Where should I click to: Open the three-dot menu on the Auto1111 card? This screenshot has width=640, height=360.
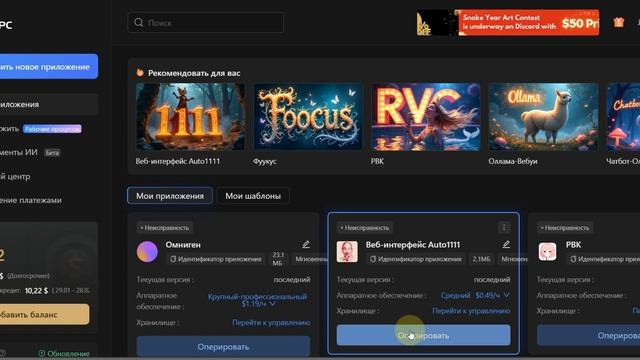click(x=504, y=227)
